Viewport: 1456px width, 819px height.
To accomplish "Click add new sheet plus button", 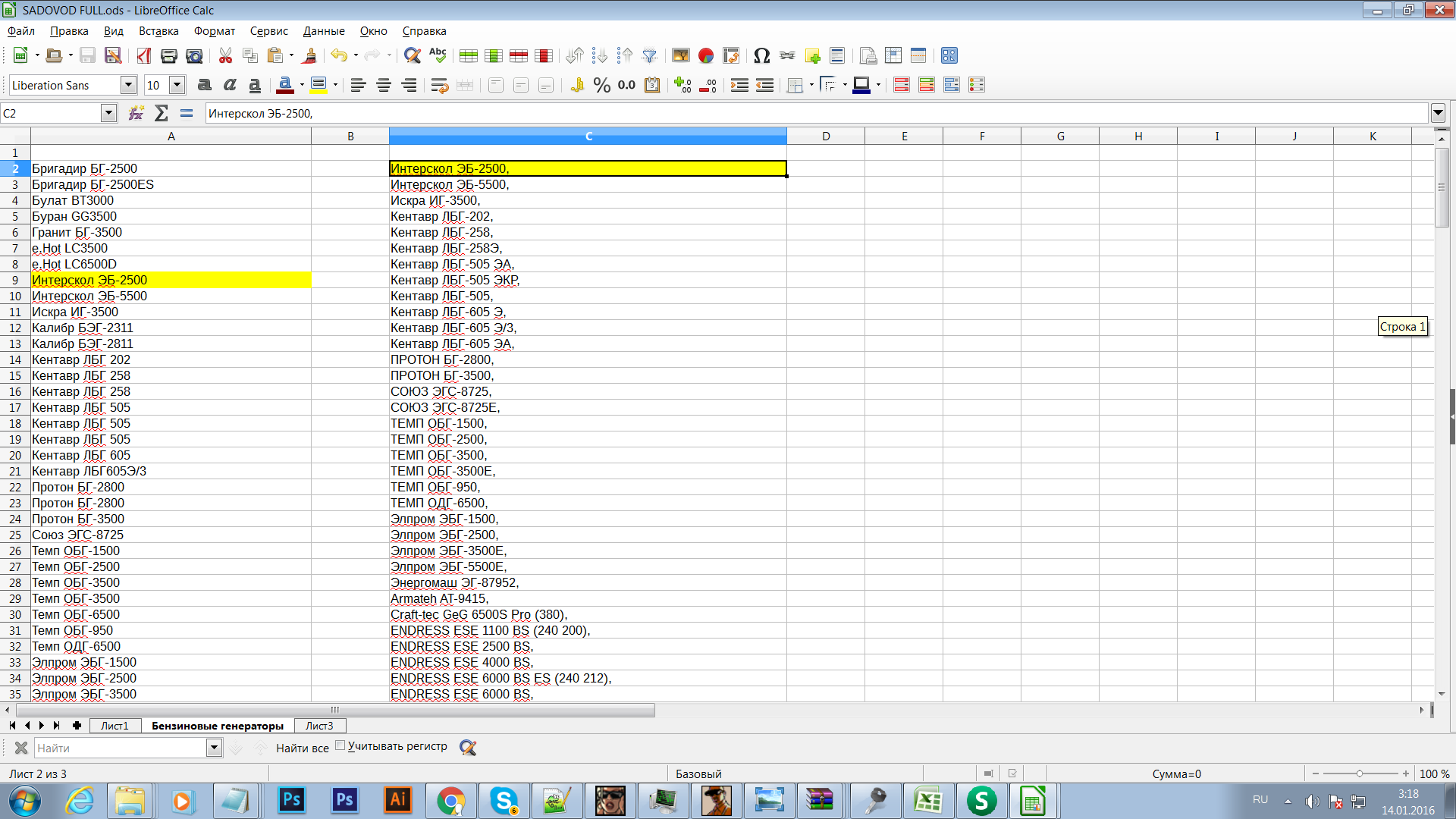I will [x=77, y=726].
